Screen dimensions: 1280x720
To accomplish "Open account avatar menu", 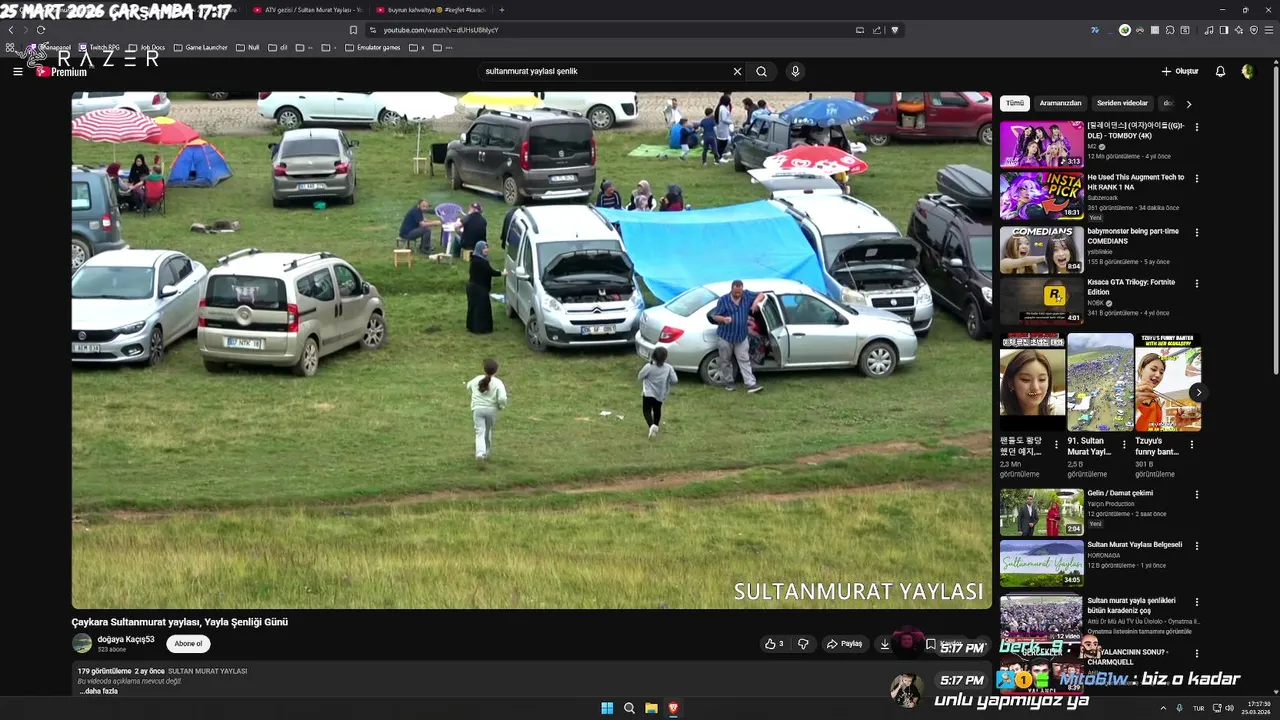I will coord(1247,71).
